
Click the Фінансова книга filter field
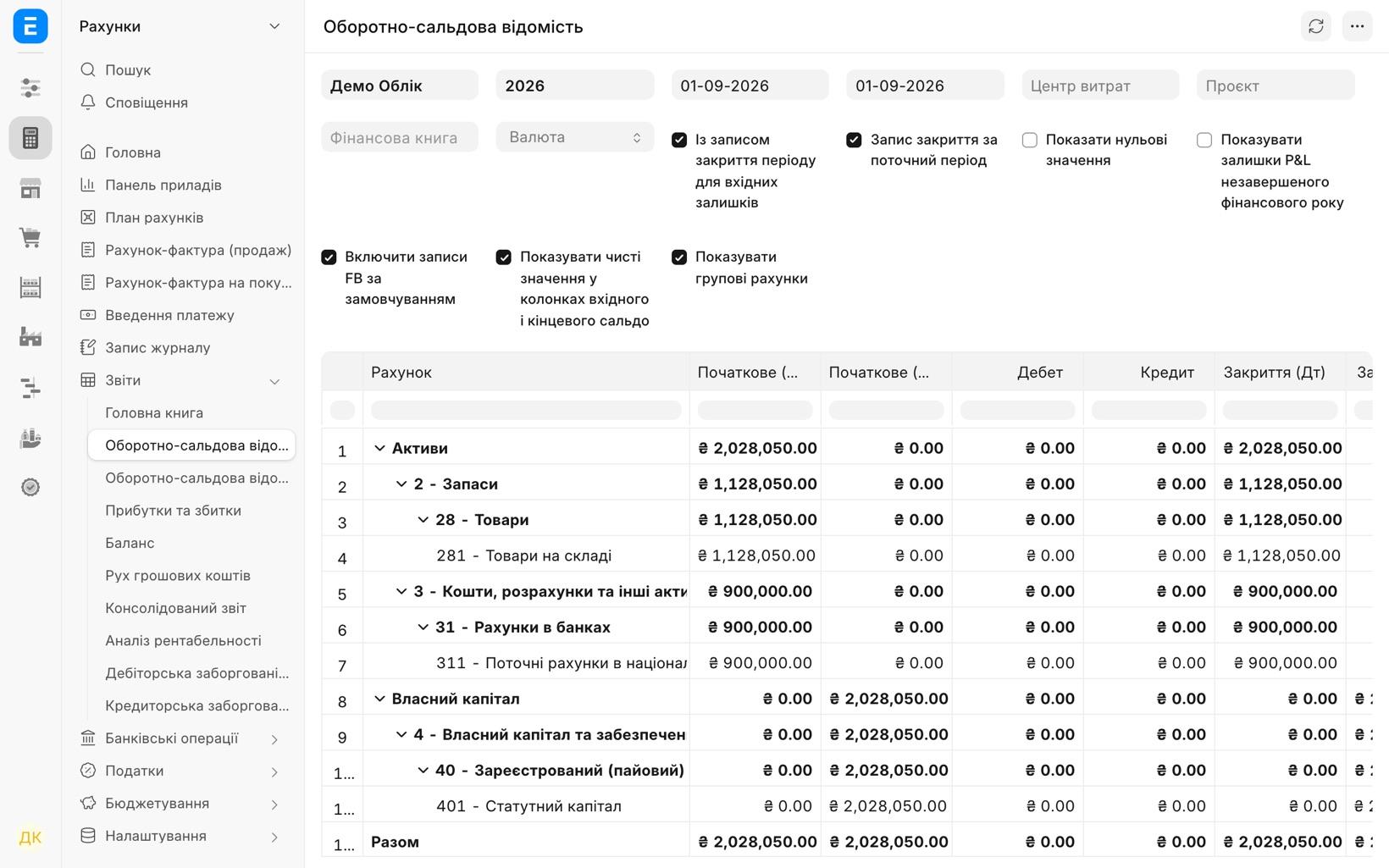[400, 137]
